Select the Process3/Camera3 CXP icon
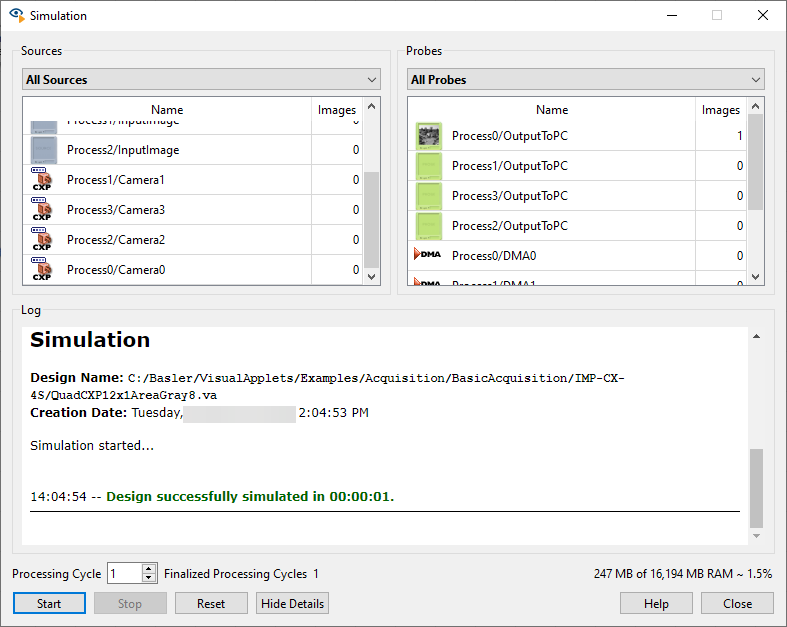 click(42, 210)
